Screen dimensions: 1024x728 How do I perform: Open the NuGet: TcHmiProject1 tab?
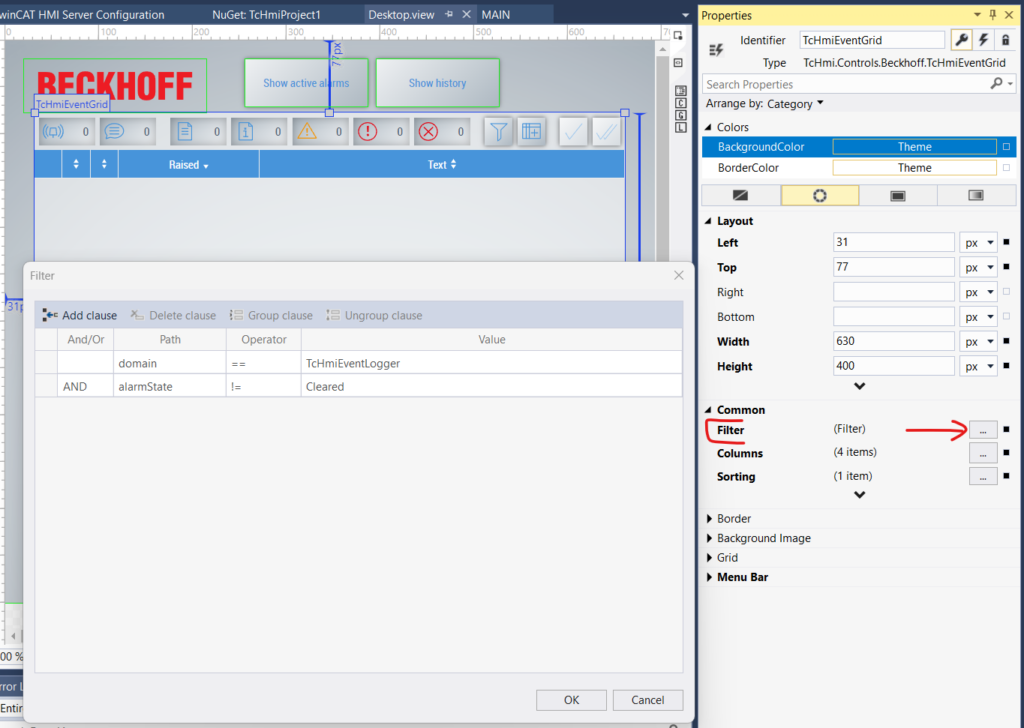point(266,15)
